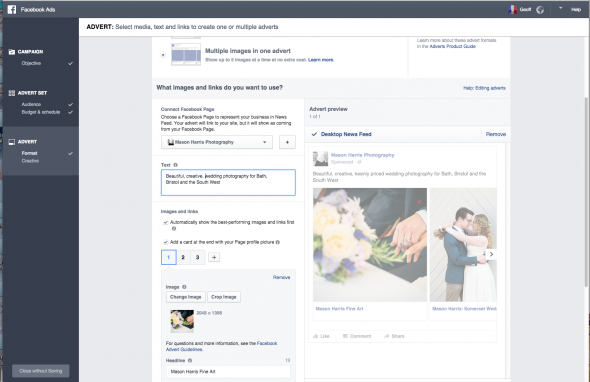Go to Objective step
The image size is (590, 382).
pyautogui.click(x=31, y=63)
